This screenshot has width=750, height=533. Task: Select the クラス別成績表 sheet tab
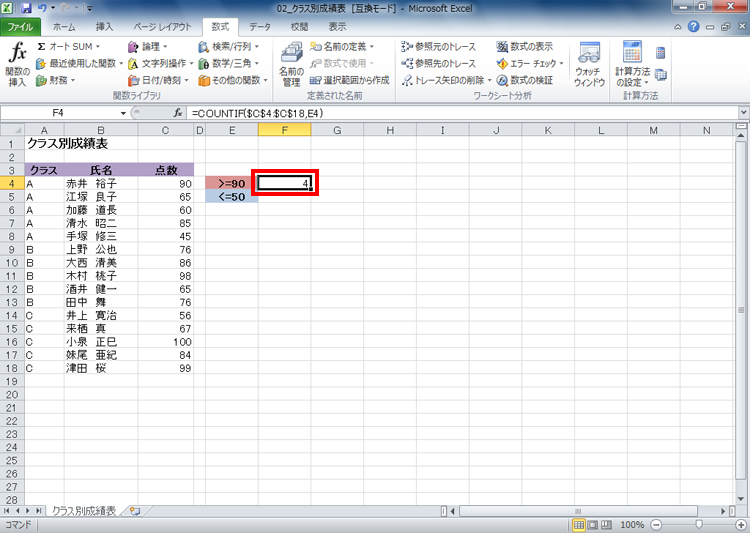pyautogui.click(x=84, y=511)
